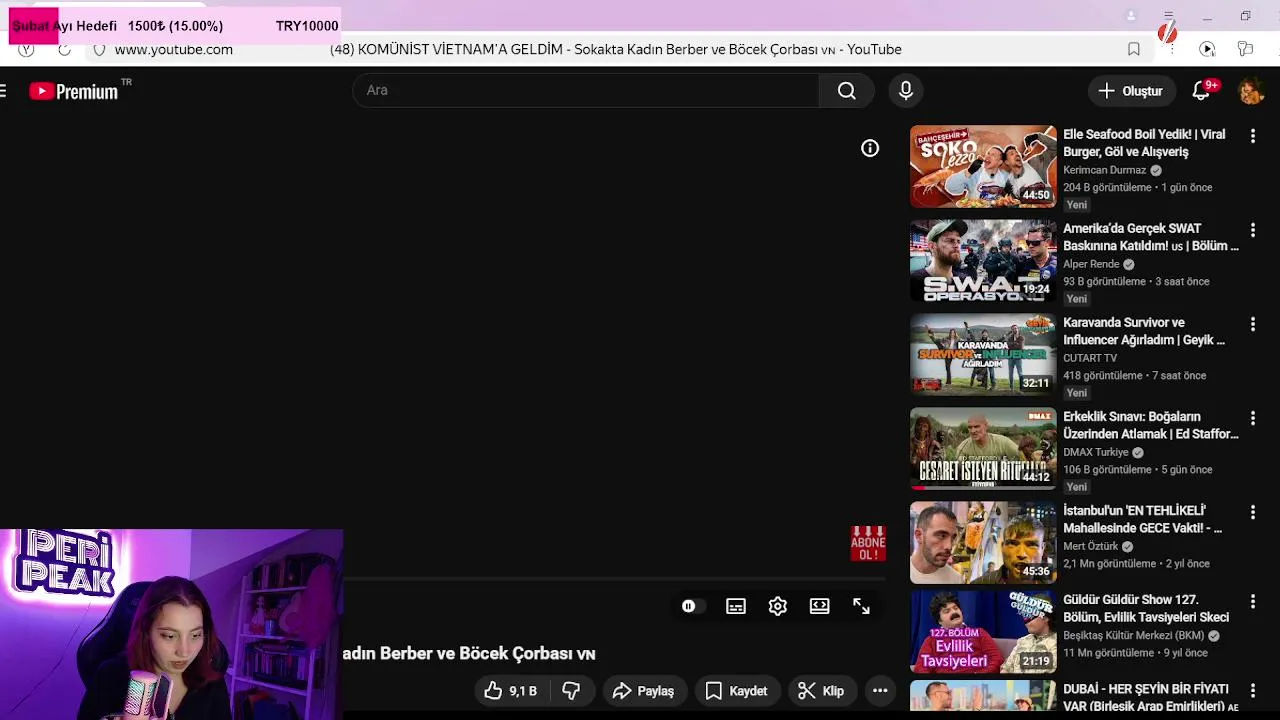Open options menu for Elle Seafood Boil video
The height and width of the screenshot is (720, 1280).
point(1253,136)
